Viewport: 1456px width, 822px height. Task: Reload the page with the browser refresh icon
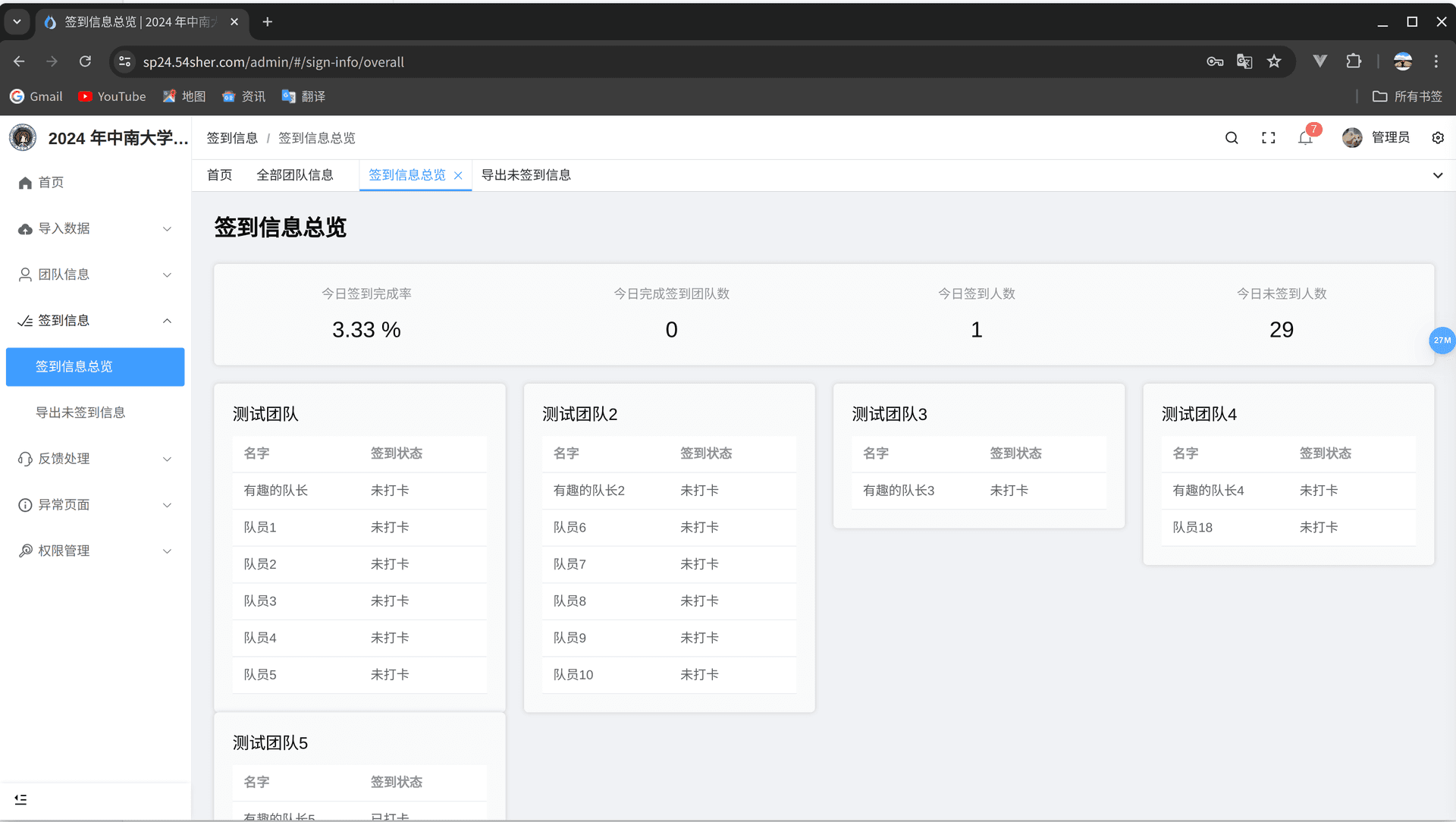(85, 61)
